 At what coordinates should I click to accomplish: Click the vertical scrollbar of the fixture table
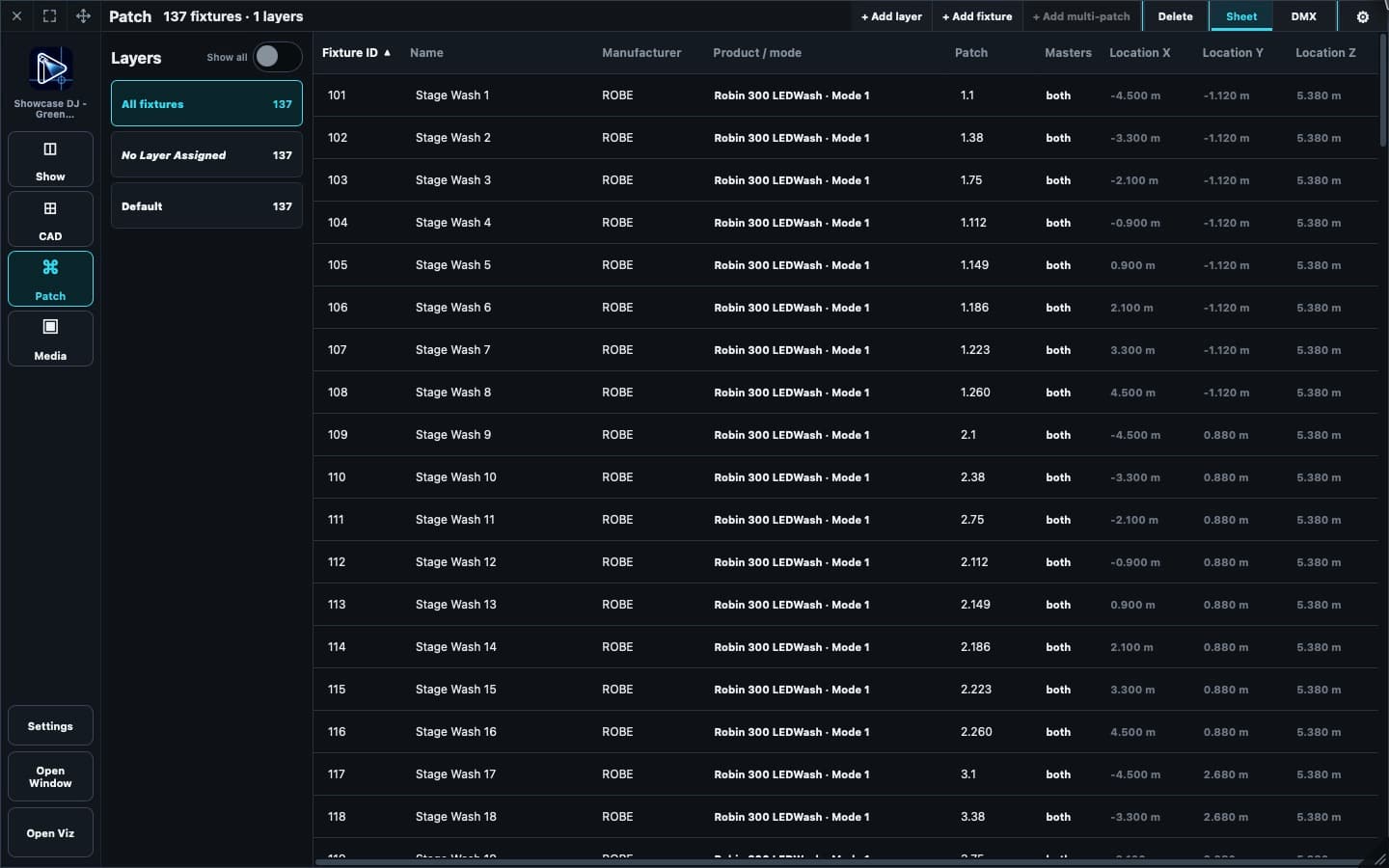1382,92
